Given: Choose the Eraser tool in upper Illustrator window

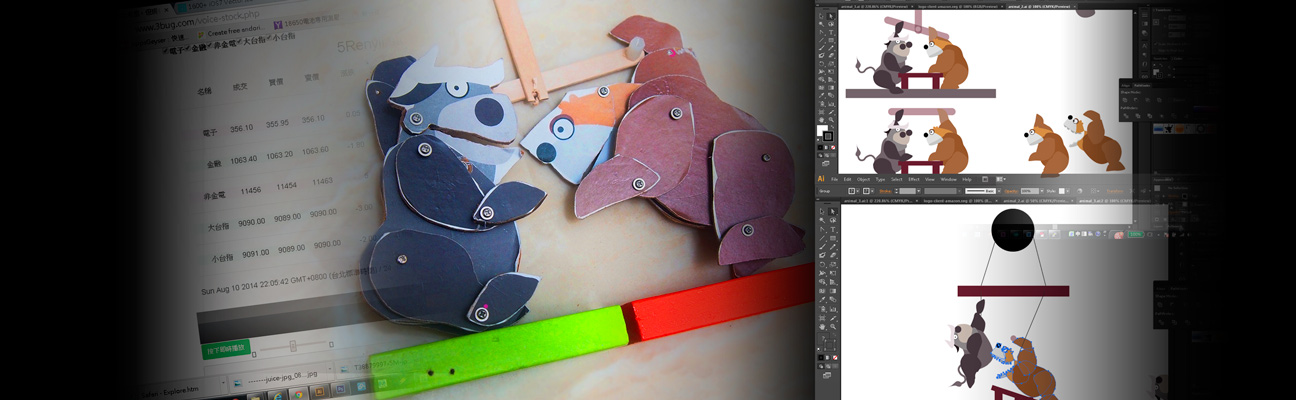Looking at the screenshot, I should click(x=831, y=56).
